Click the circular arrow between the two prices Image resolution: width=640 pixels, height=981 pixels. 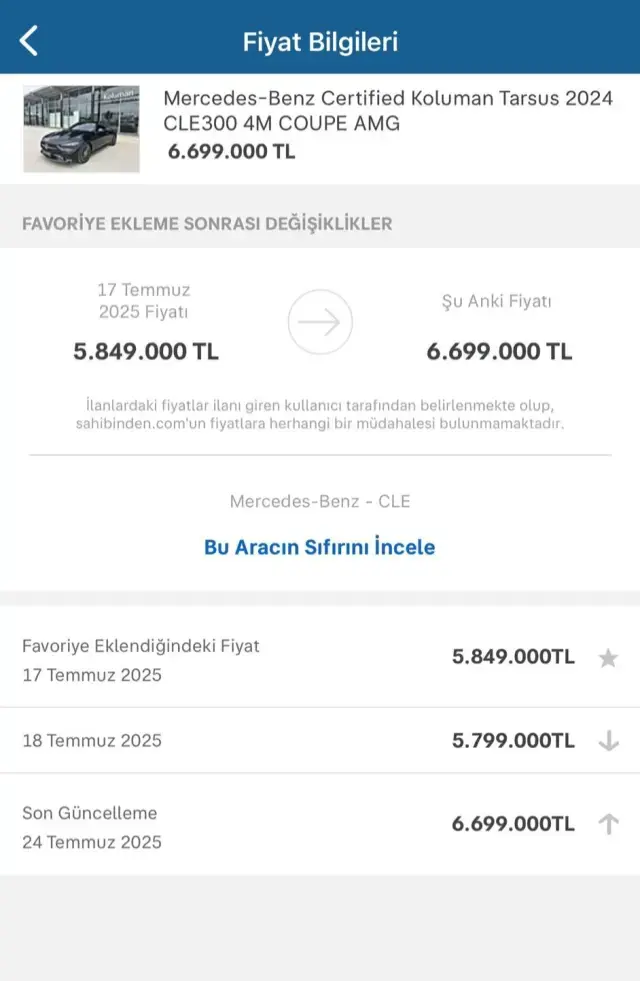click(320, 321)
